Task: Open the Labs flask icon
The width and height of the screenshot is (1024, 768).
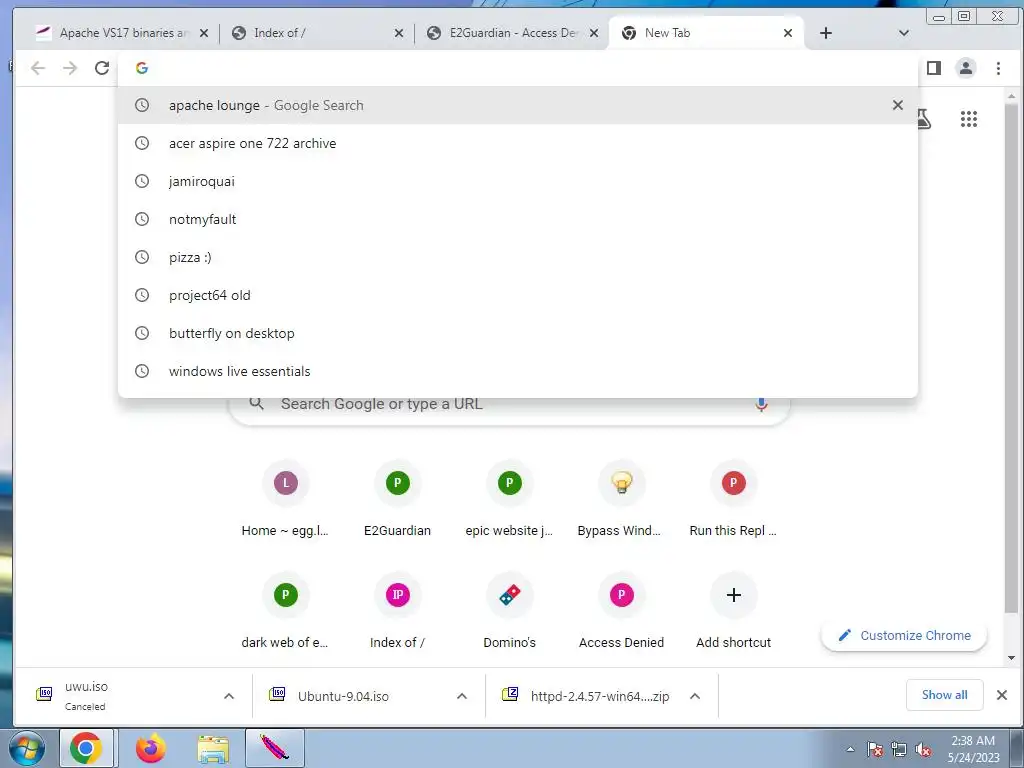Action: 923,119
